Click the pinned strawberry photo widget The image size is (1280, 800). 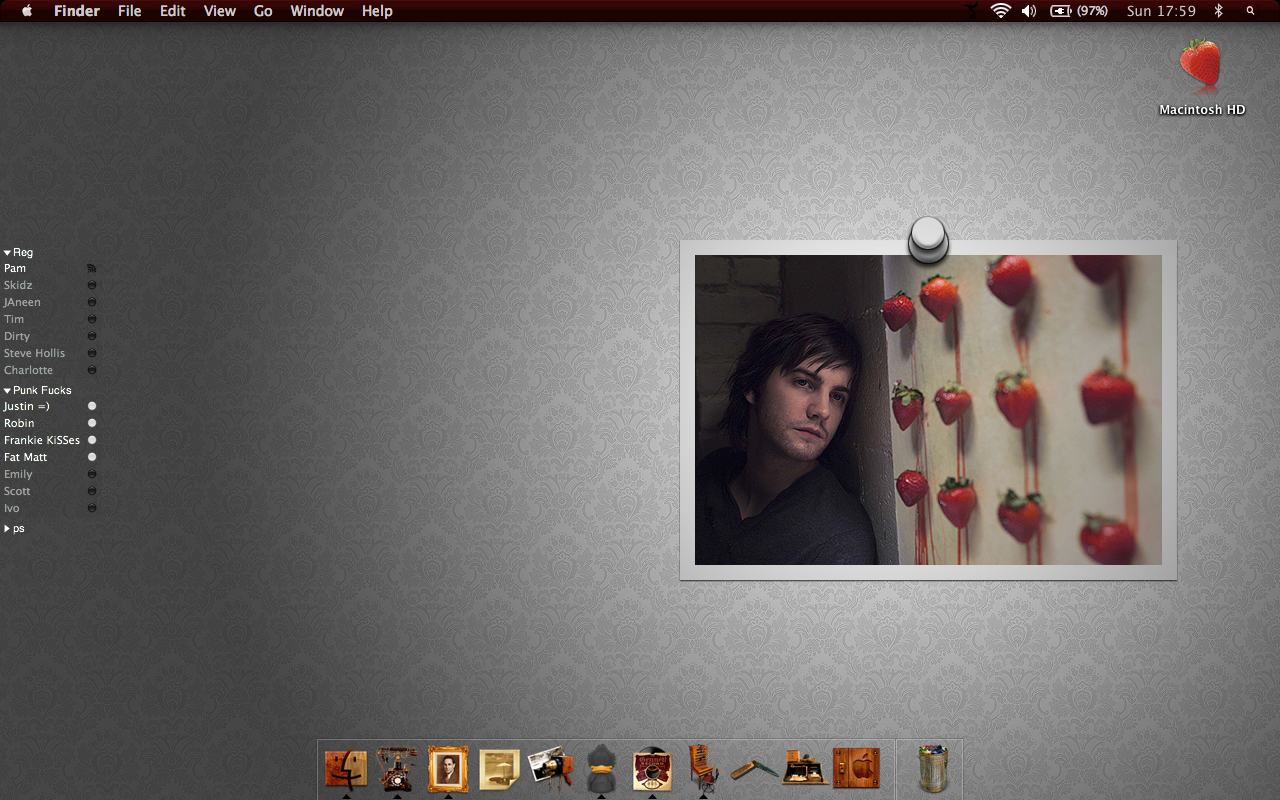928,410
